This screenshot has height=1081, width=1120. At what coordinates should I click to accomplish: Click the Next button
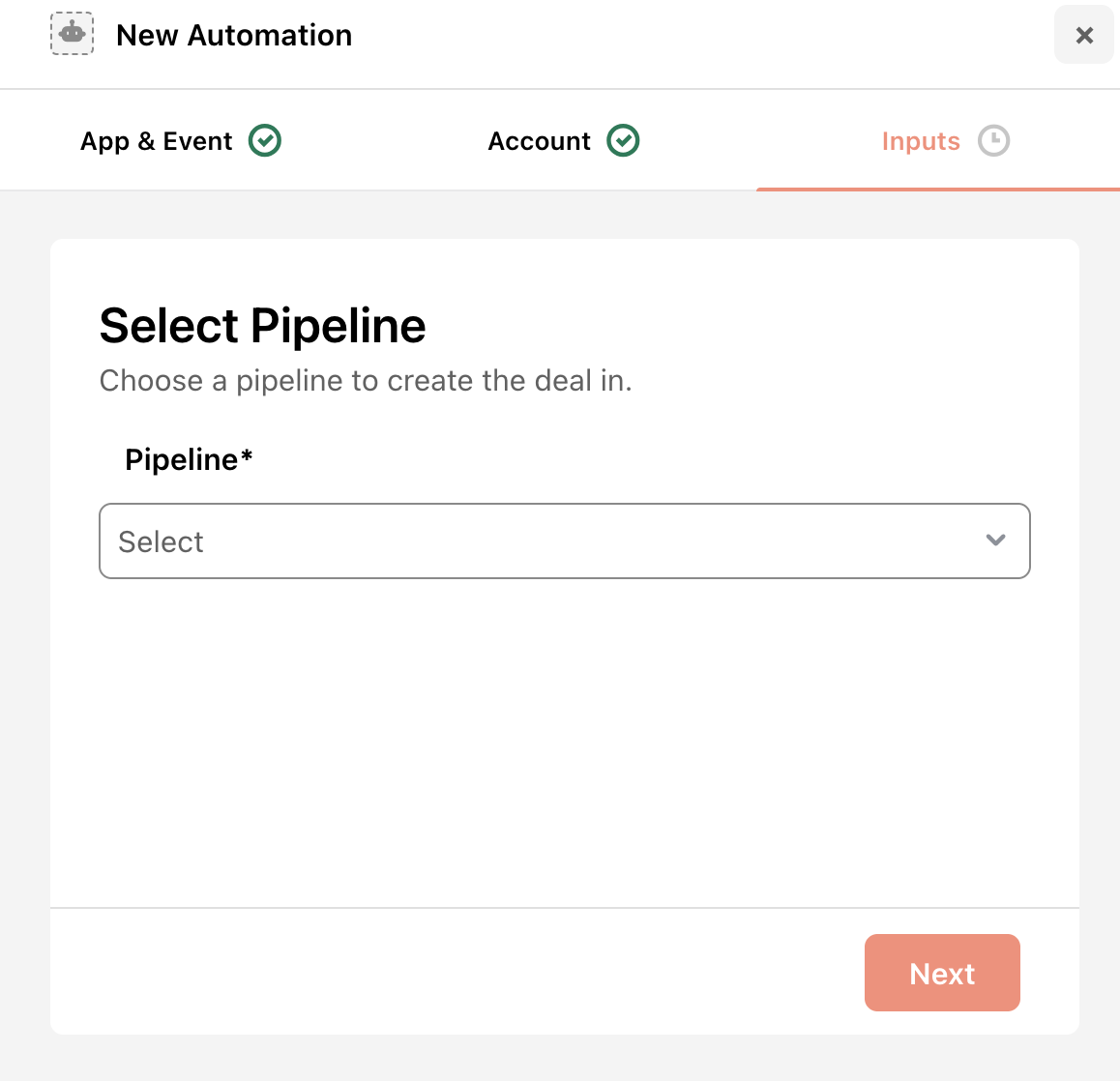pyautogui.click(x=942, y=973)
